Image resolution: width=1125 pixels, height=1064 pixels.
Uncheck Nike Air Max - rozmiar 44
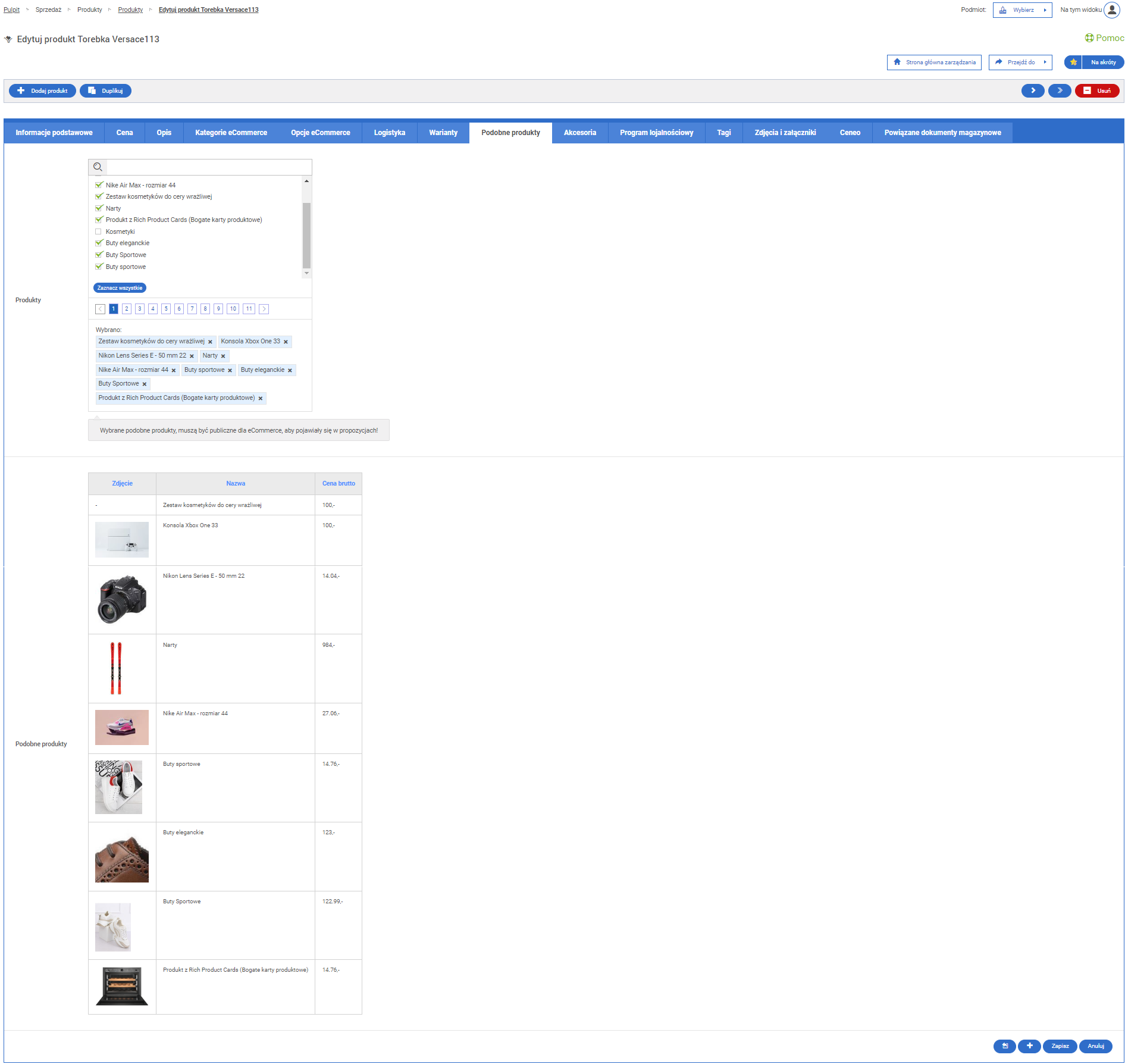(99, 185)
